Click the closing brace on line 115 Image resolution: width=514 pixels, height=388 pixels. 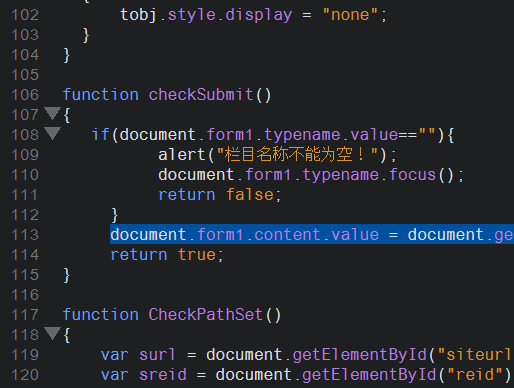pos(67,275)
